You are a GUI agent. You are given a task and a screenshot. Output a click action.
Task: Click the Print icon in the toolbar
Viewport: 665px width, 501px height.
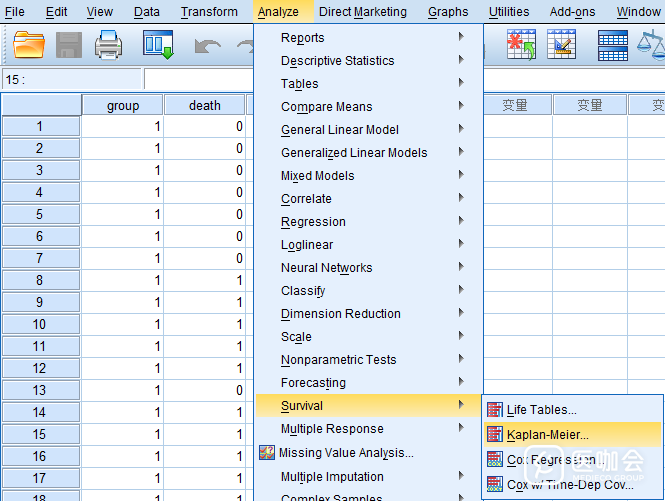(x=108, y=45)
